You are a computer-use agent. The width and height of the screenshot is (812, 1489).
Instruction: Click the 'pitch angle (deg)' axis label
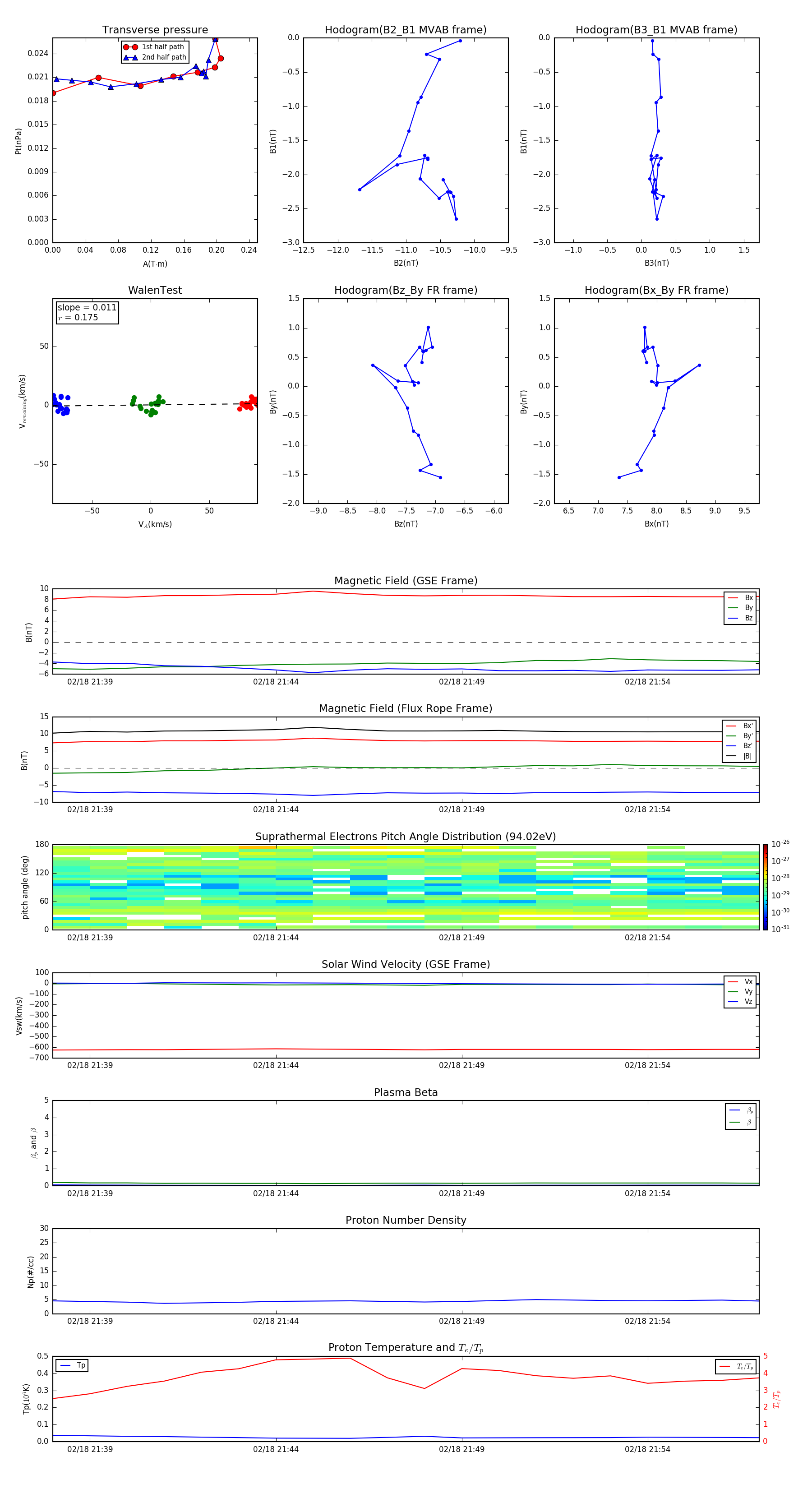(25, 887)
